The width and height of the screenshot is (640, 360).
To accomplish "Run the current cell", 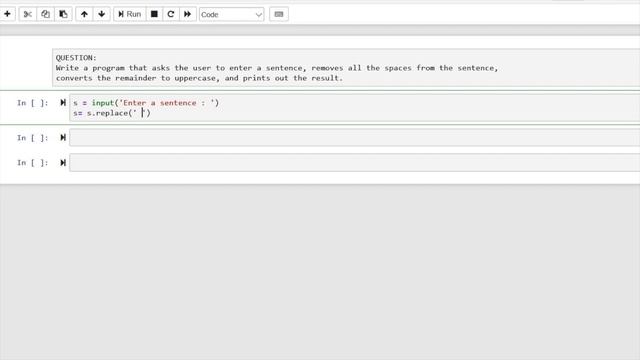I will [129, 14].
